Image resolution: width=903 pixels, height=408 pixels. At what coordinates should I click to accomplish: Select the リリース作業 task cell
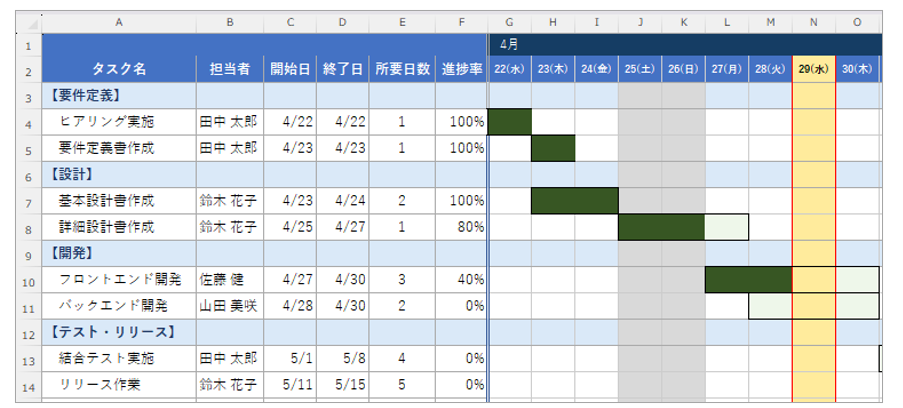click(x=119, y=385)
